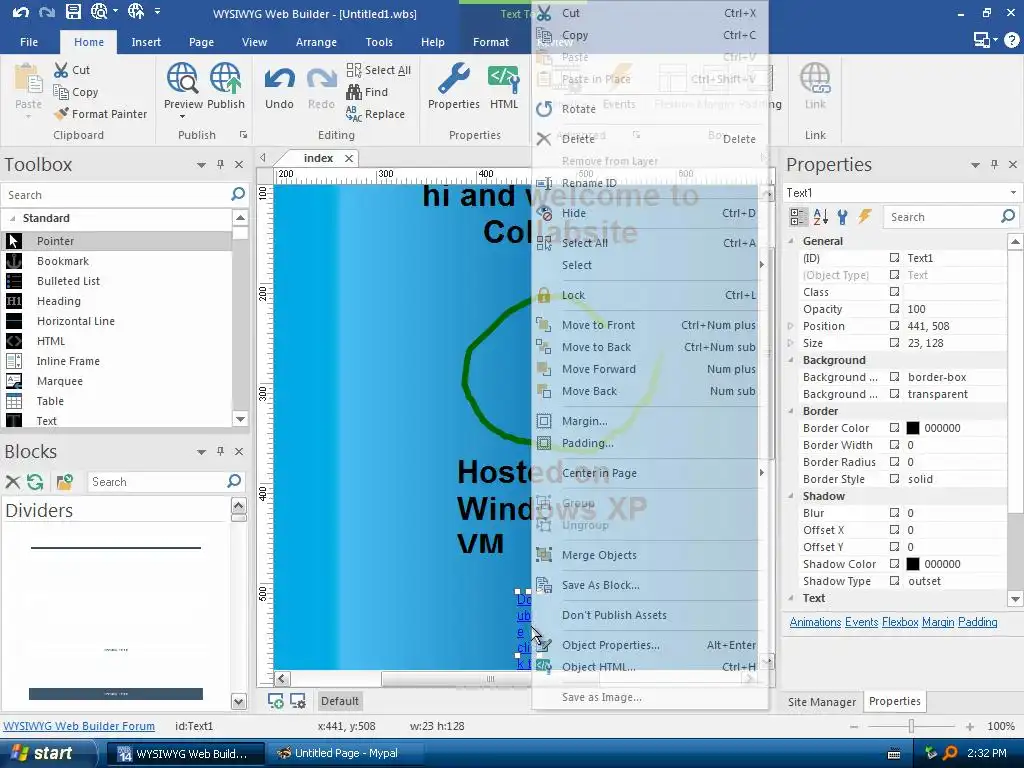
Task: Pick the Bulleted List tool
Action: (x=117, y=281)
